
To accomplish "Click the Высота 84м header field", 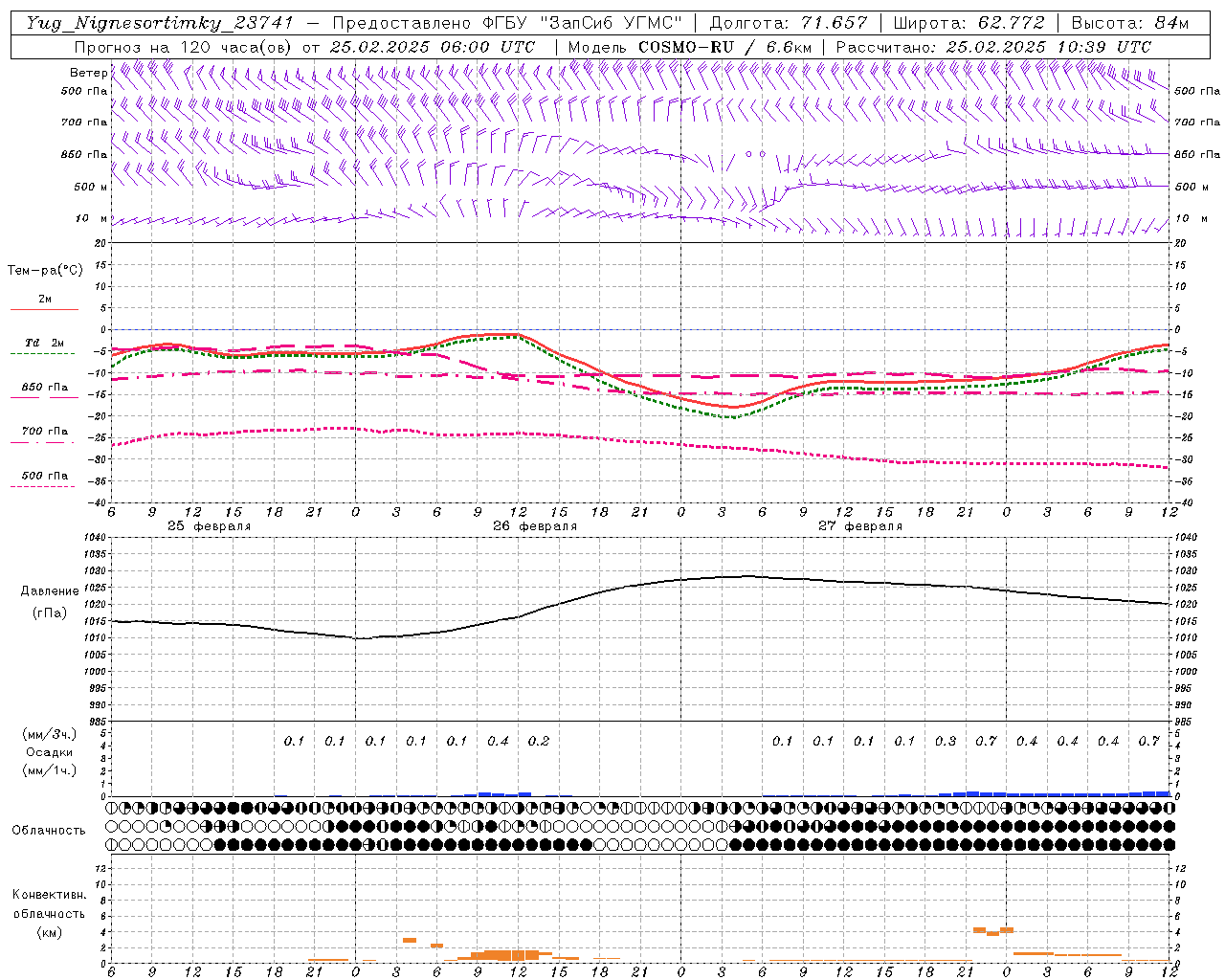I will pyautogui.click(x=1130, y=24).
